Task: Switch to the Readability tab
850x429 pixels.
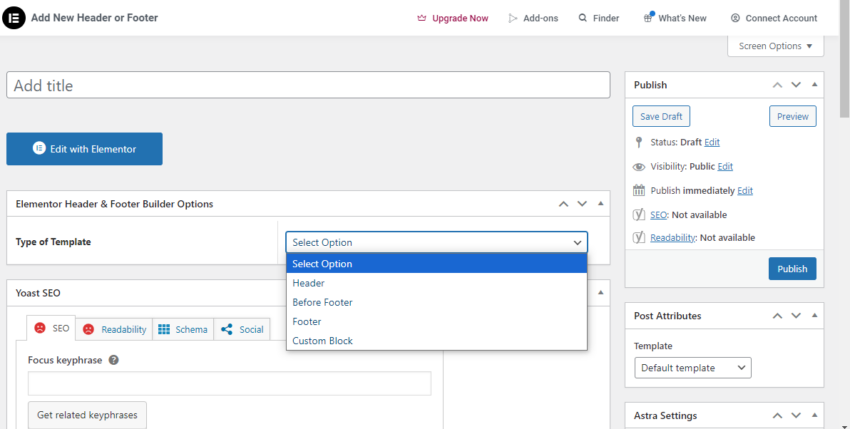Action: tap(114, 329)
